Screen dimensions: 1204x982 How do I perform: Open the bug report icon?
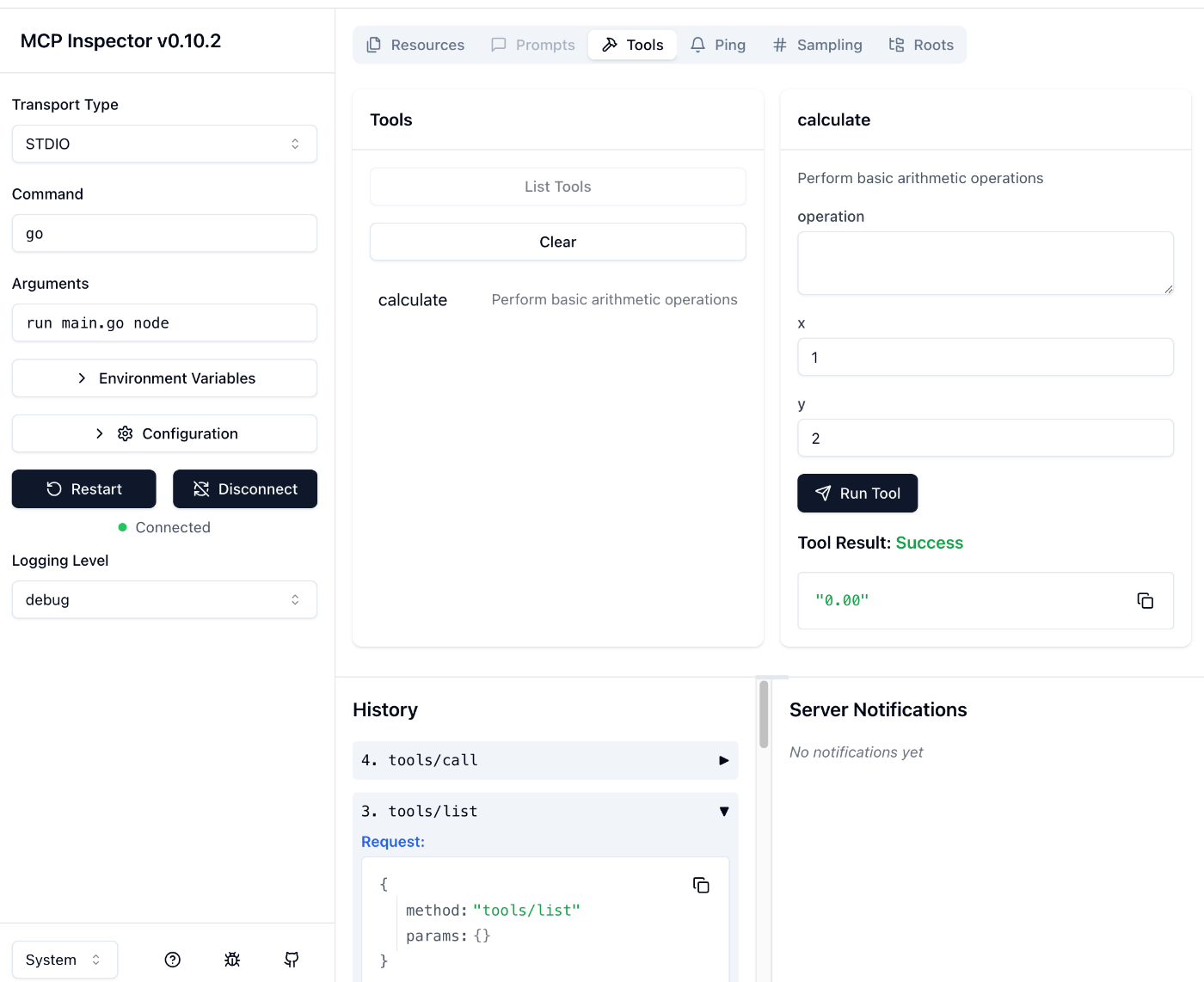click(232, 960)
